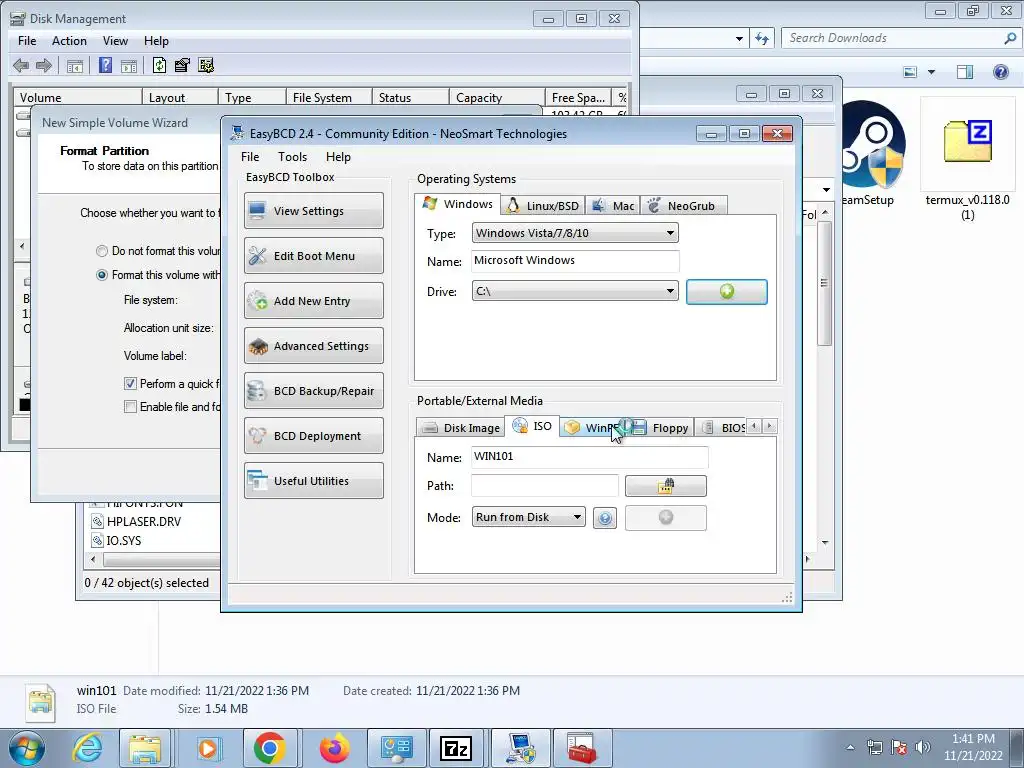Select Do not format this volume option
The height and width of the screenshot is (768, 1024).
pos(101,251)
